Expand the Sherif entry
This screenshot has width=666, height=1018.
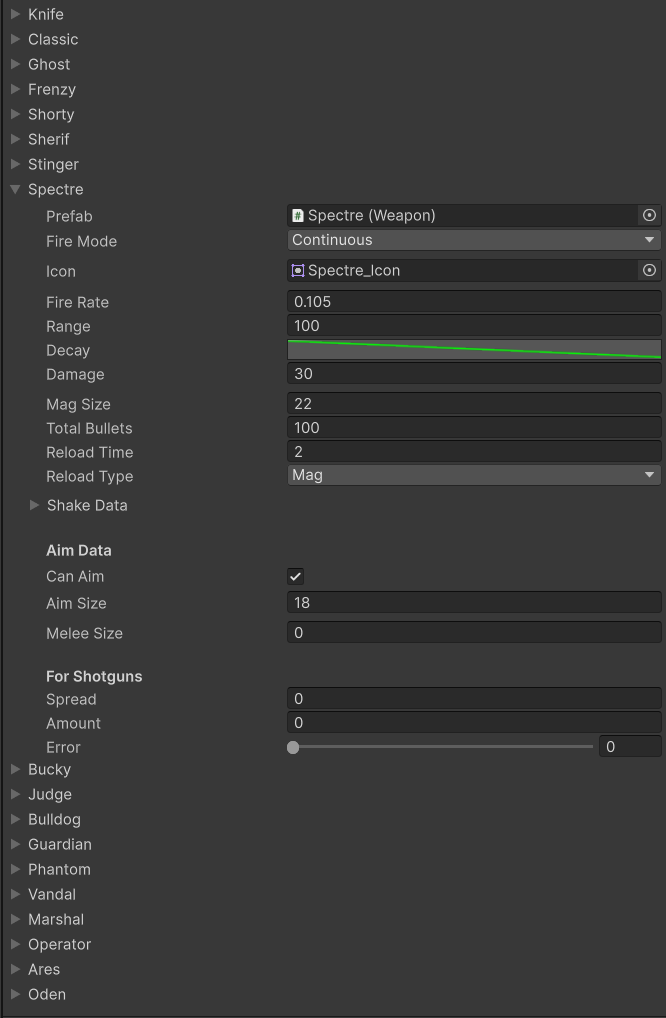(16, 139)
